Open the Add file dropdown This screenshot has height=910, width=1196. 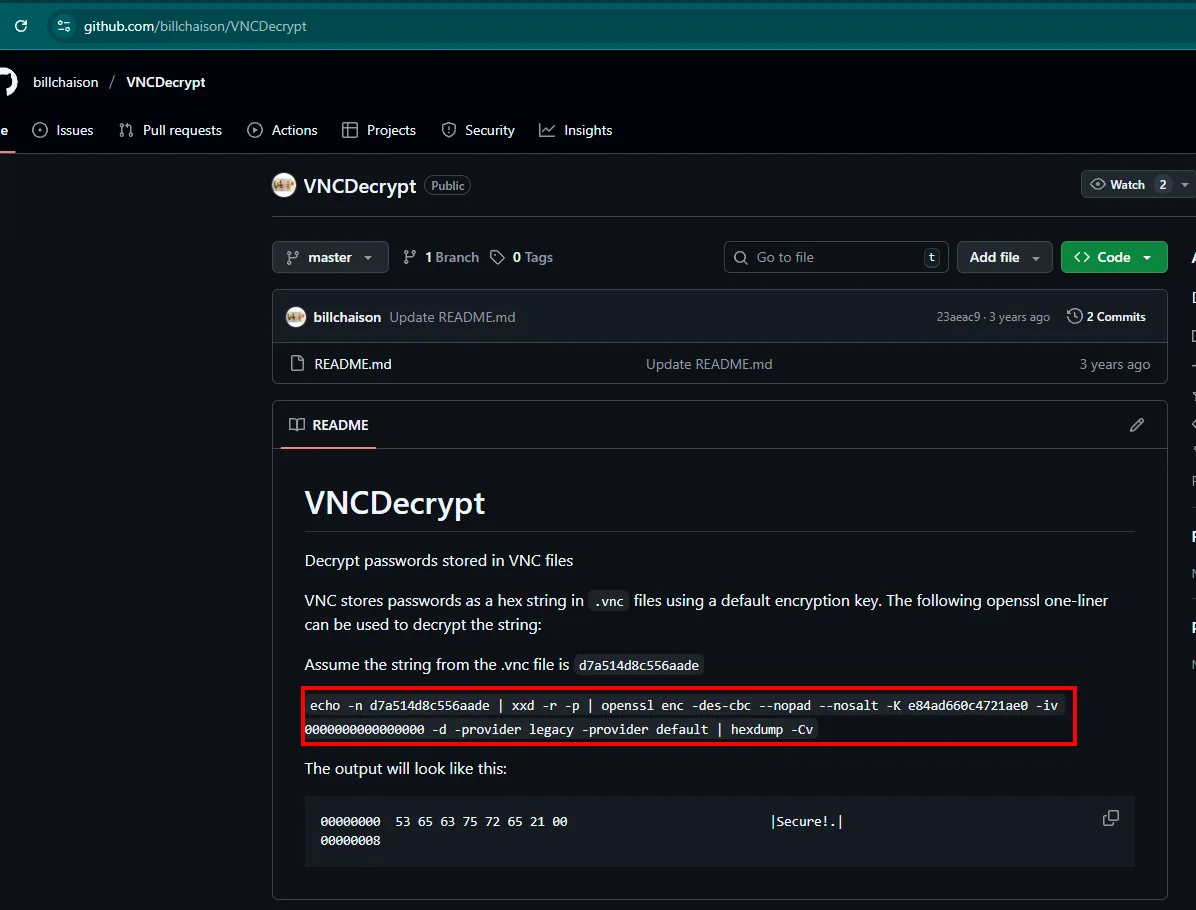1005,257
